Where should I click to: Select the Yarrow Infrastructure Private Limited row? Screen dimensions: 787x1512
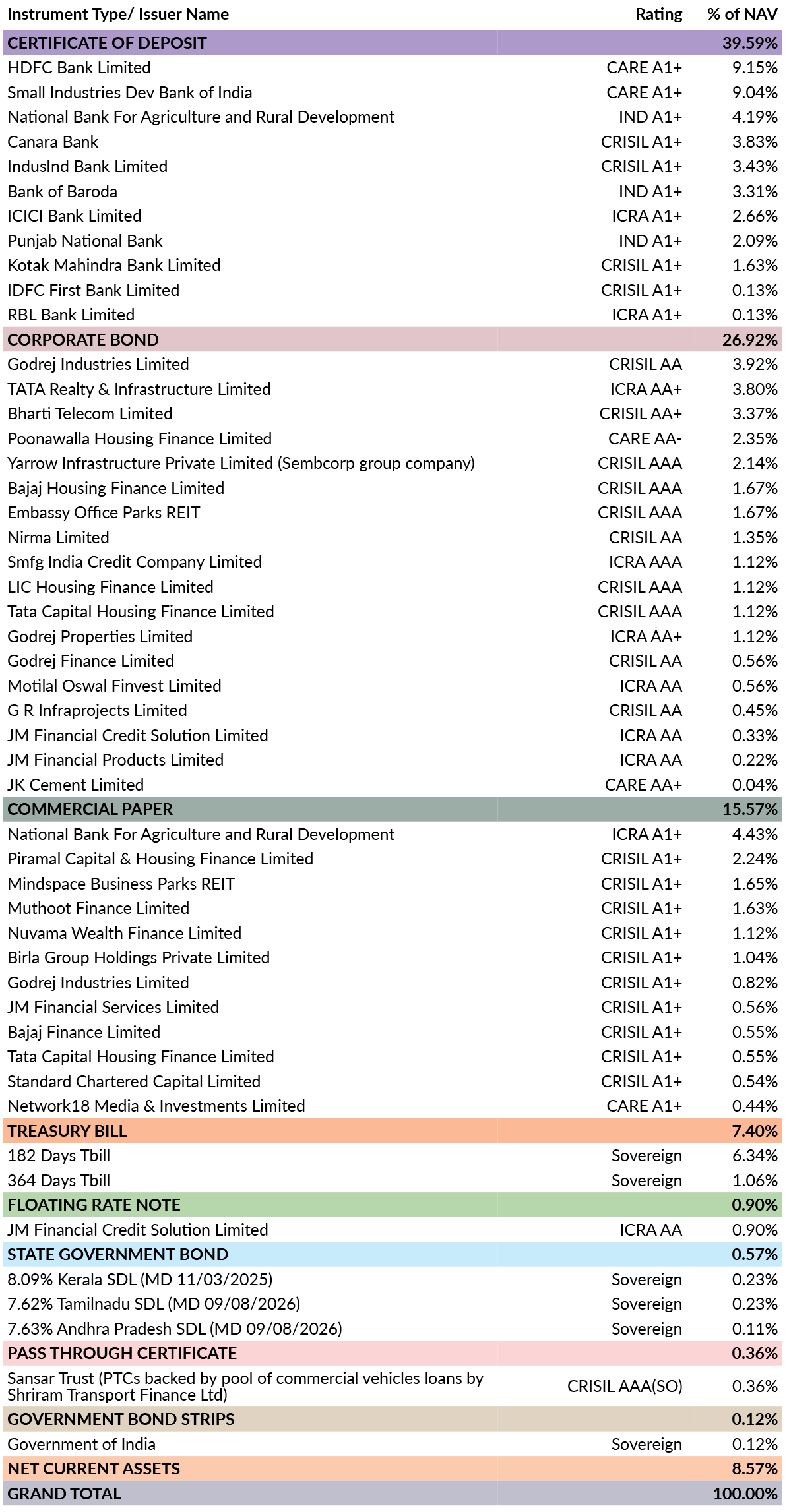(x=392, y=463)
